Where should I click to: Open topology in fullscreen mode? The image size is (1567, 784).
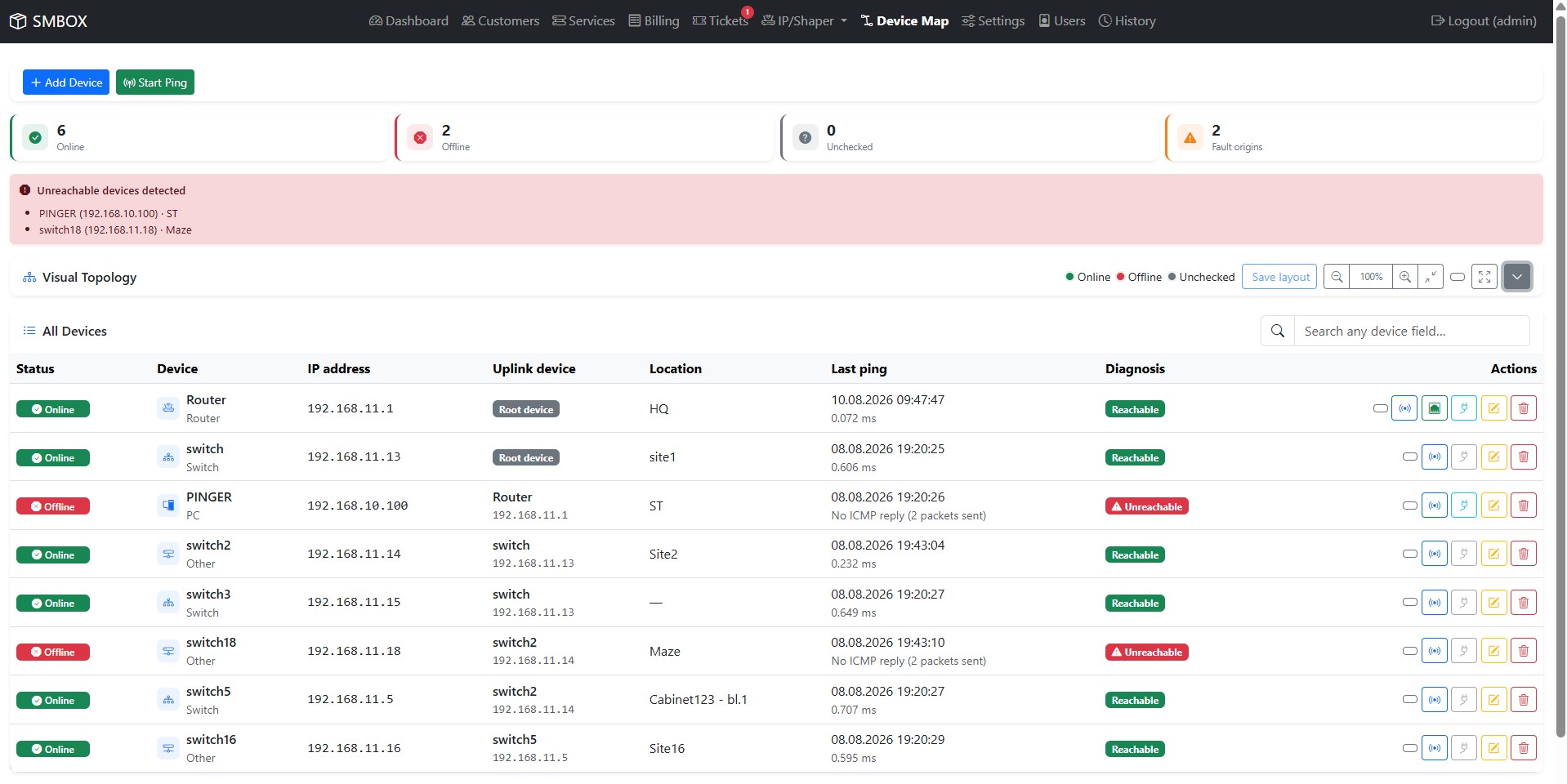pos(1484,277)
